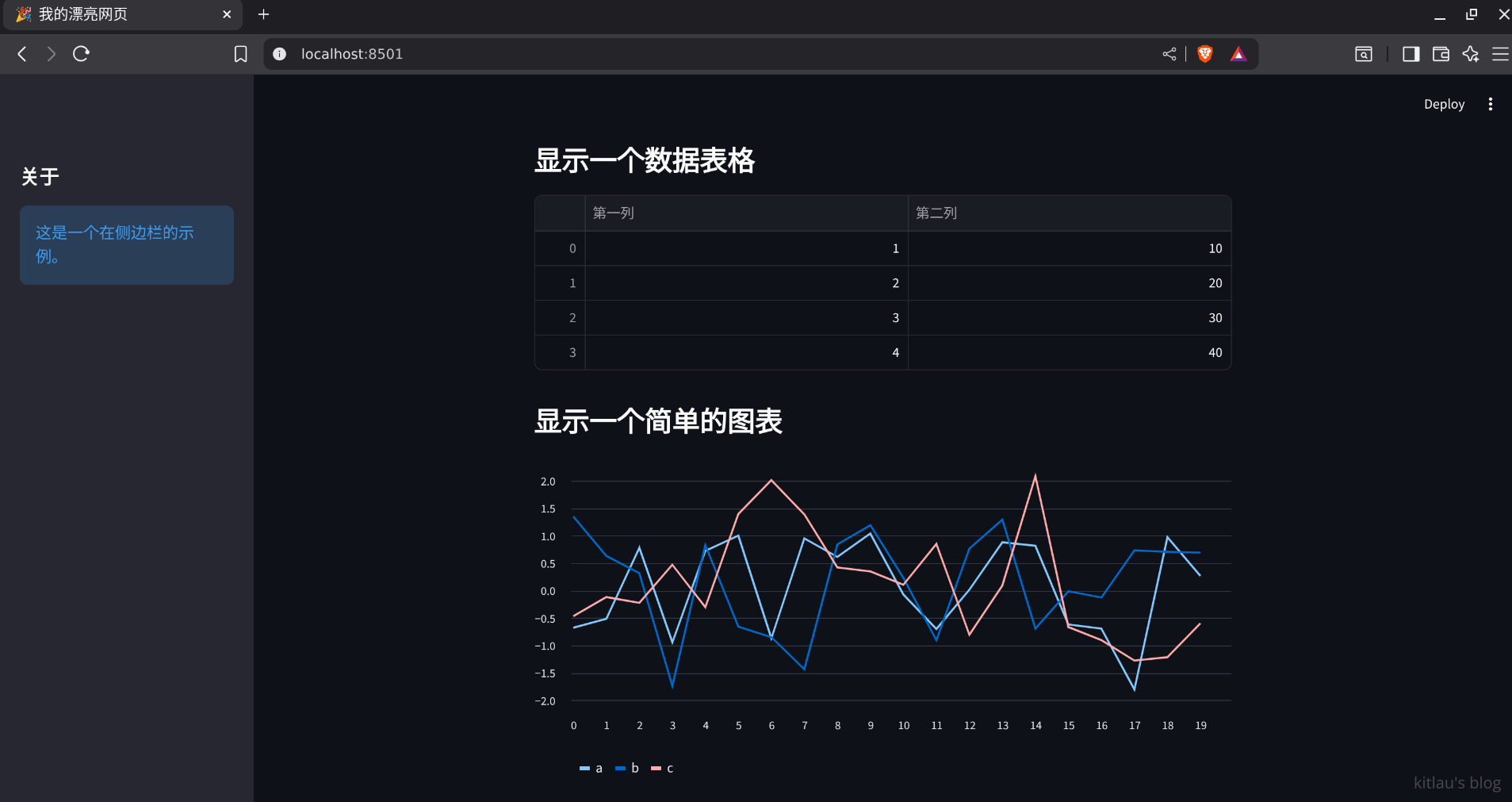Open the browser hamburger menu
The height and width of the screenshot is (802, 1512).
coord(1500,54)
